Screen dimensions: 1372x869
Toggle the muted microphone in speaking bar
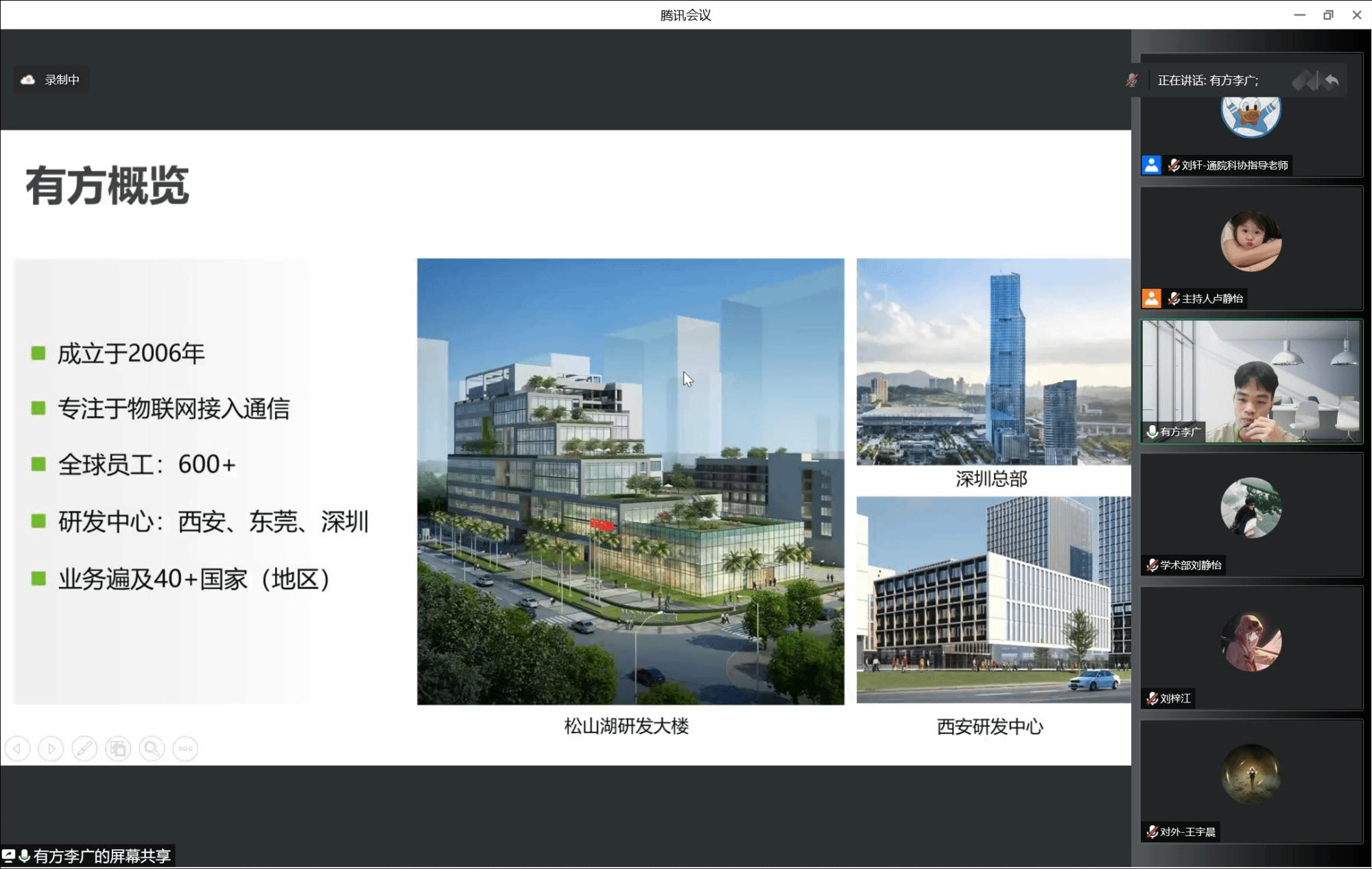point(1131,80)
